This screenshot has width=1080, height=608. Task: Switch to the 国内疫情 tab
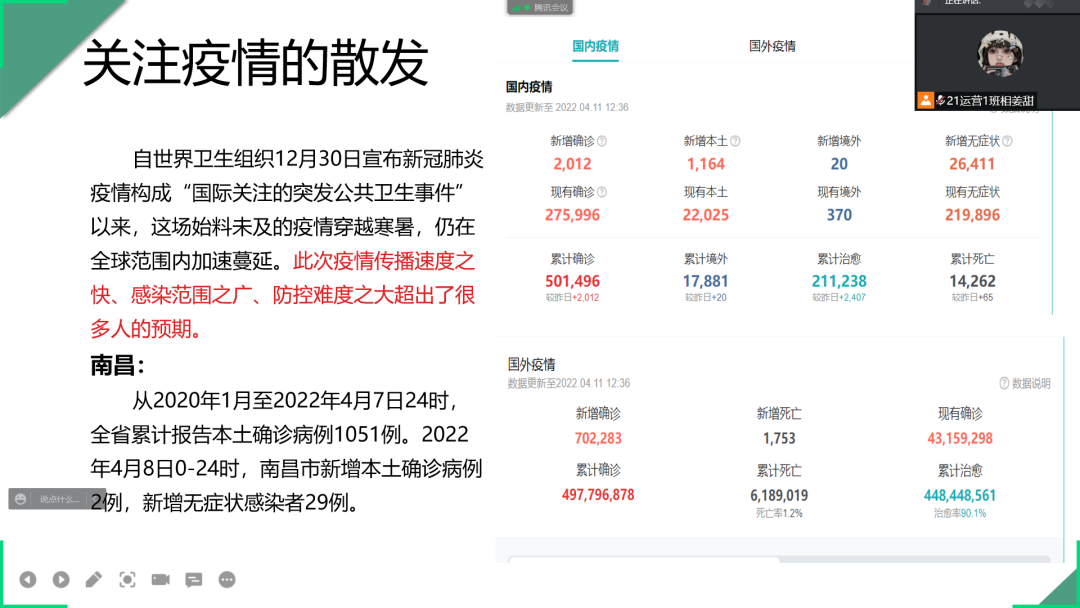pos(595,46)
